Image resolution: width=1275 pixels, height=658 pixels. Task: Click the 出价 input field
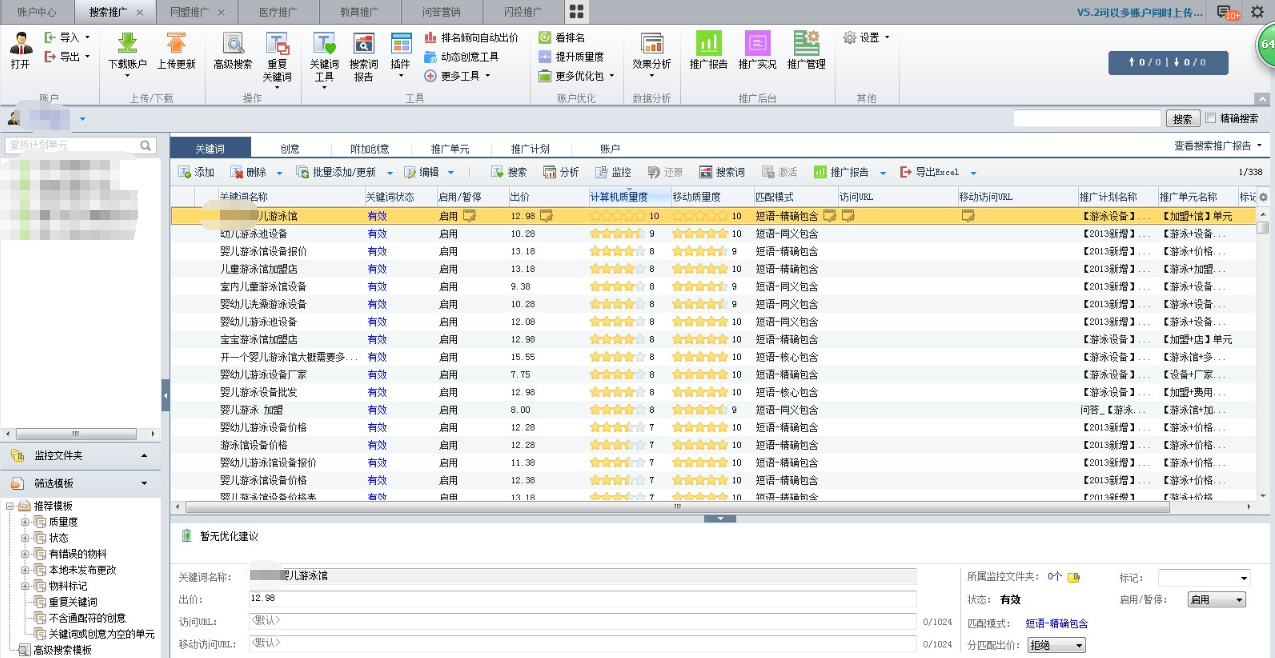[x=581, y=599]
